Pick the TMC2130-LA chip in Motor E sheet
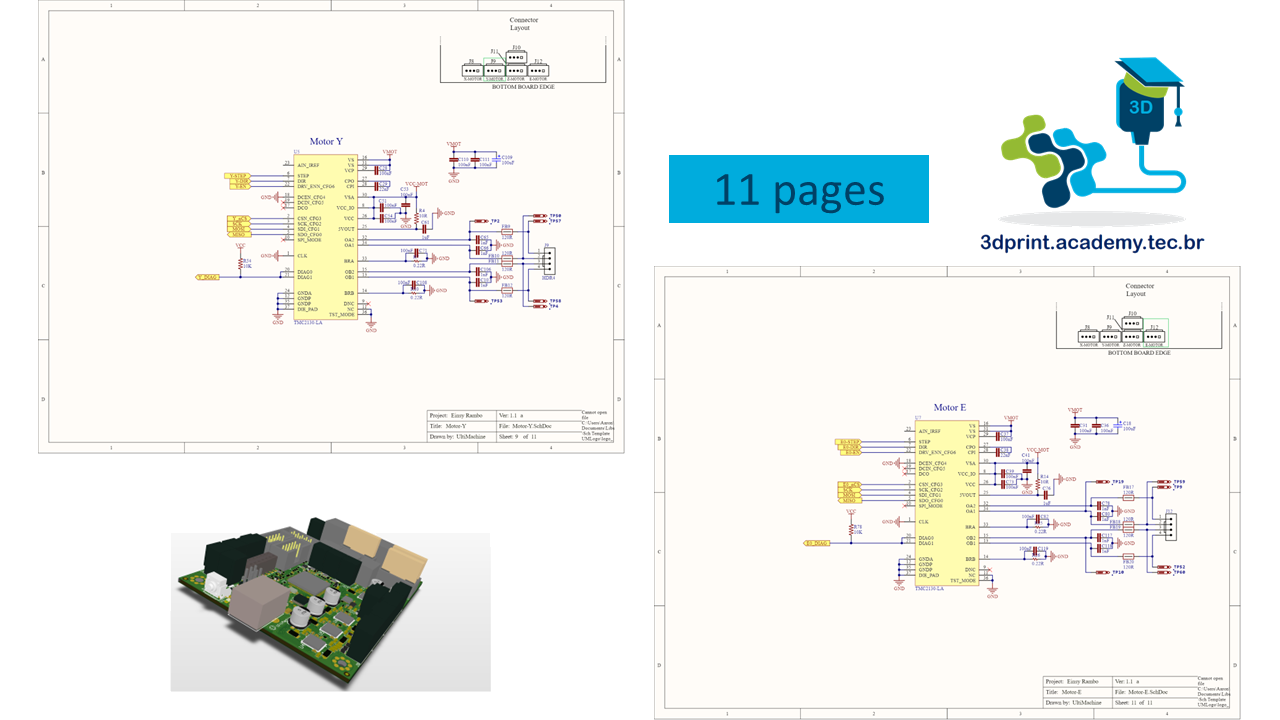 point(948,505)
